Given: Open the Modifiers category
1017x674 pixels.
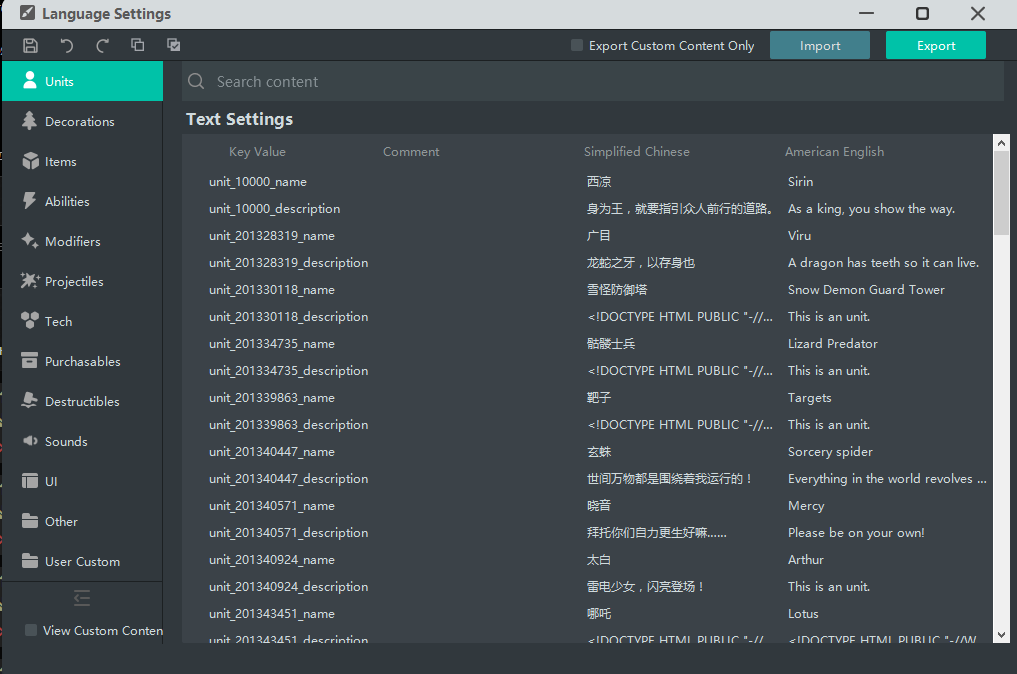Looking at the screenshot, I should tap(72, 241).
